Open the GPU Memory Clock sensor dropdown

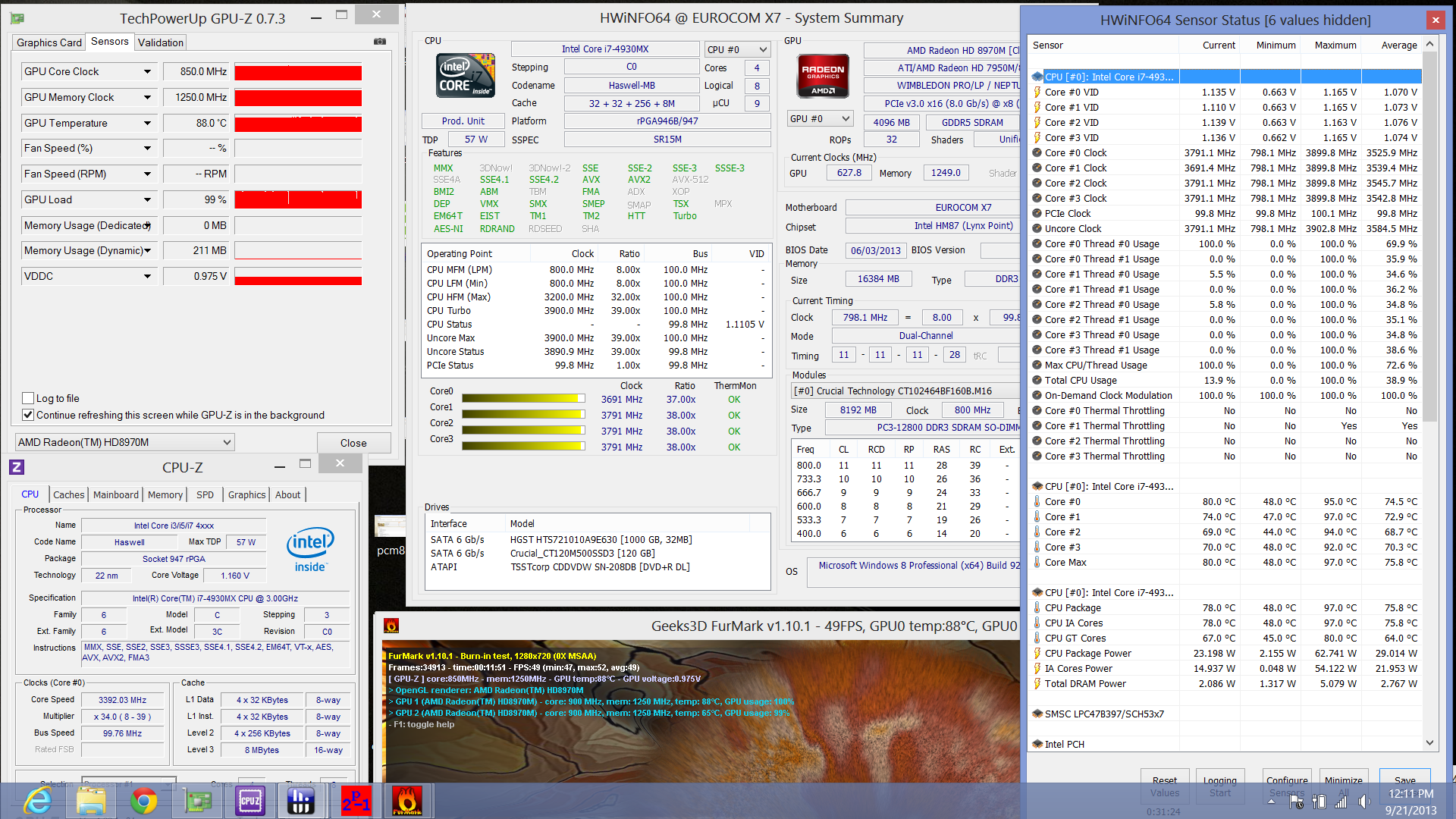(x=147, y=97)
